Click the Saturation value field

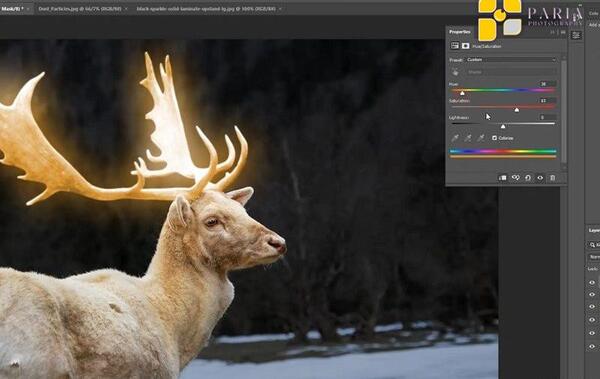pos(547,100)
